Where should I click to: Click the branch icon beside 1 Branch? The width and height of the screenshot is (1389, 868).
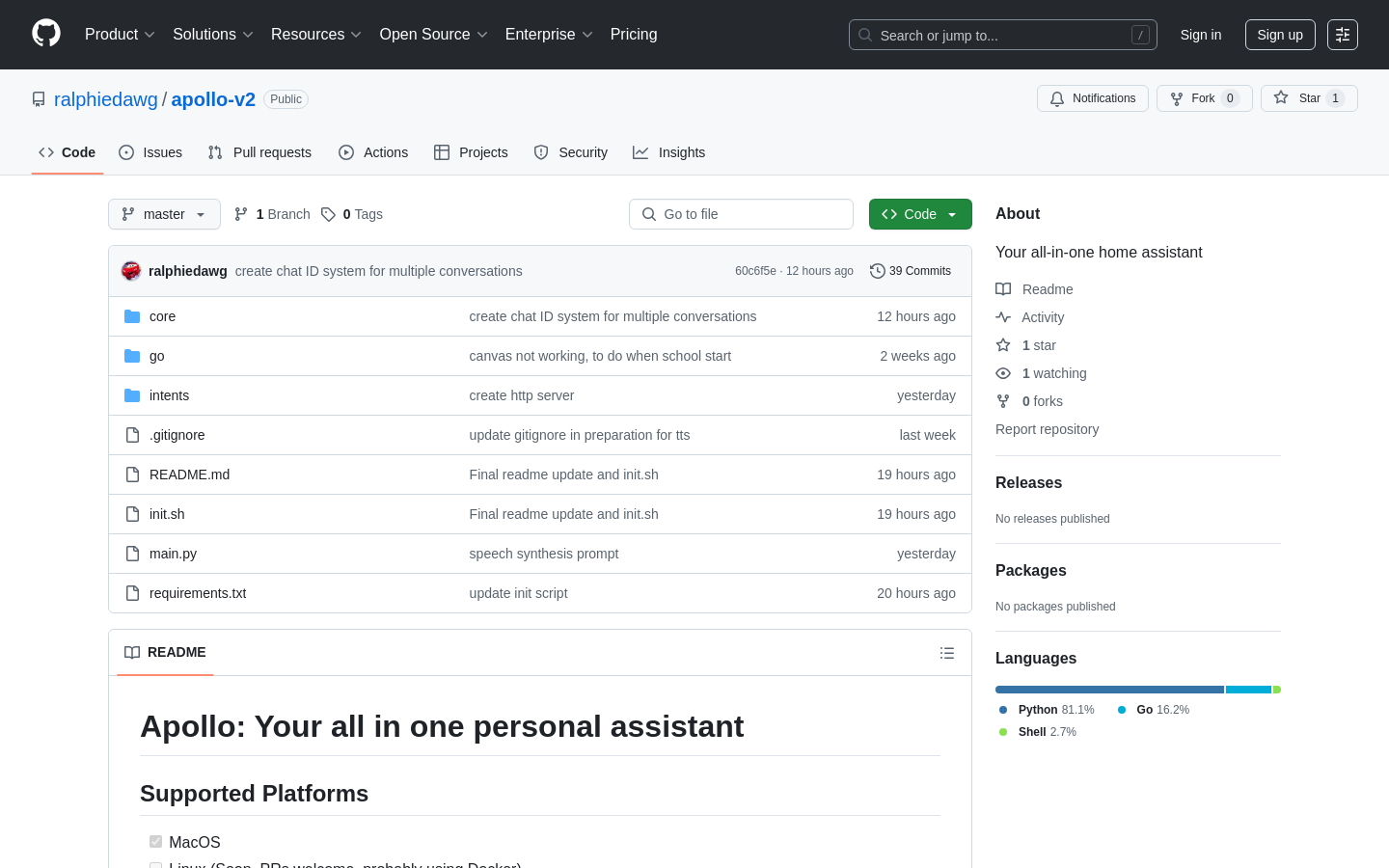tap(241, 214)
